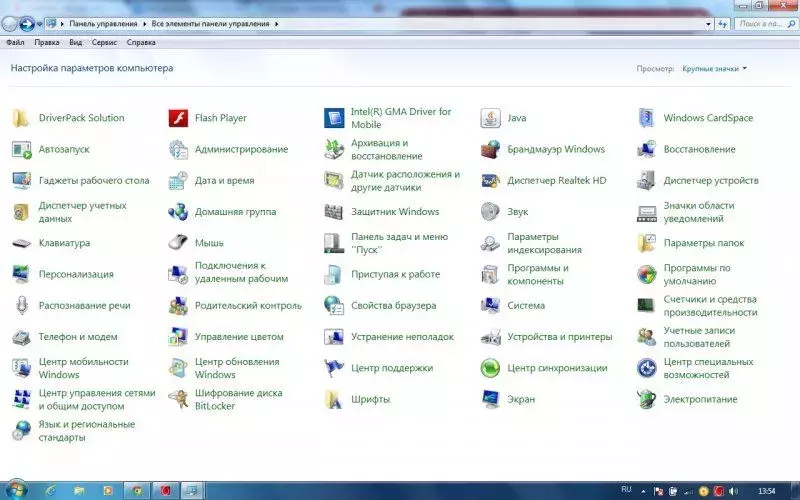Expand the Крупные значки view dropdown
Screen dimensions: 800x500
714,68
